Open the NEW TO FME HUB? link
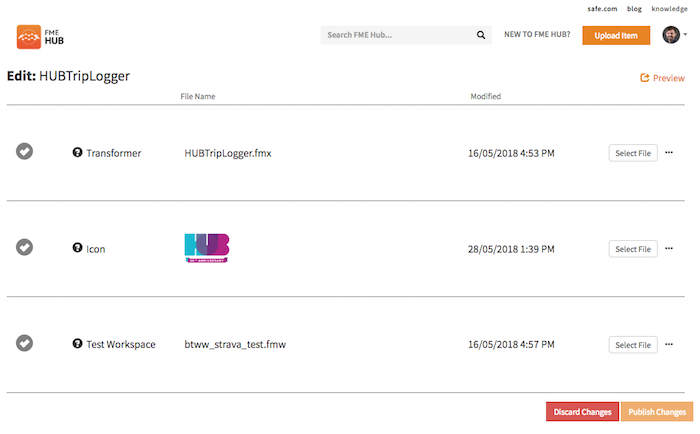Screen dimensions: 700x434 [x=537, y=34]
